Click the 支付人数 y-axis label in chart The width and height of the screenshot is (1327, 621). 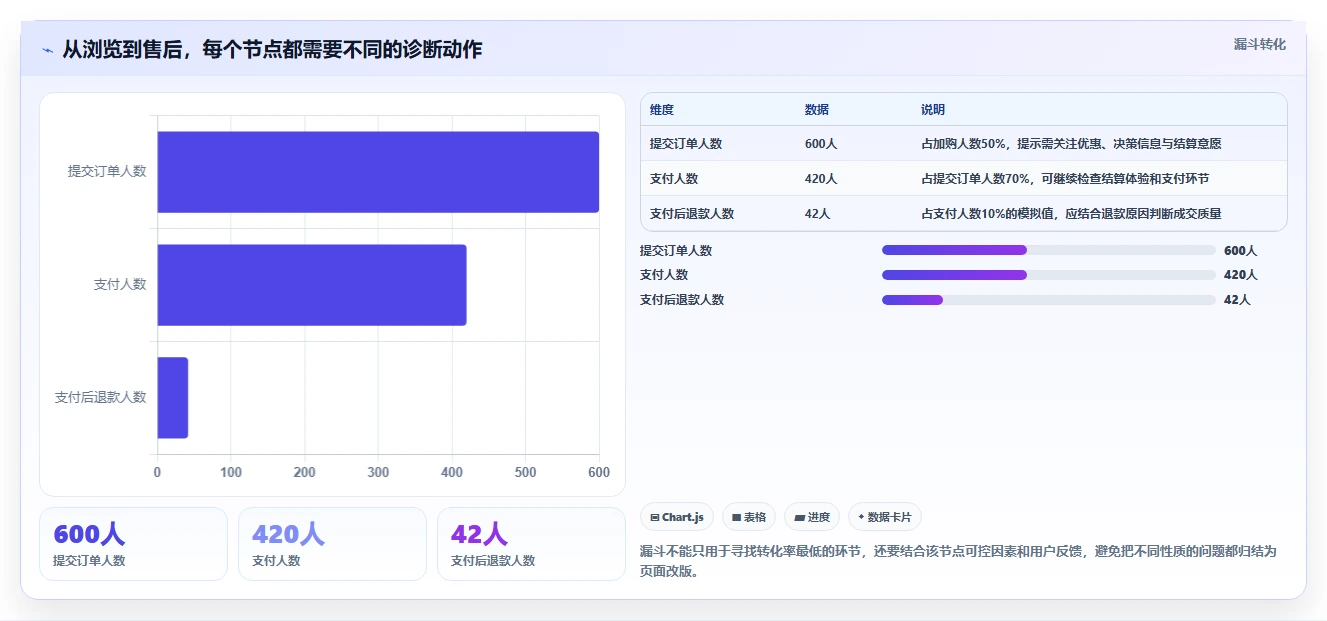120,284
